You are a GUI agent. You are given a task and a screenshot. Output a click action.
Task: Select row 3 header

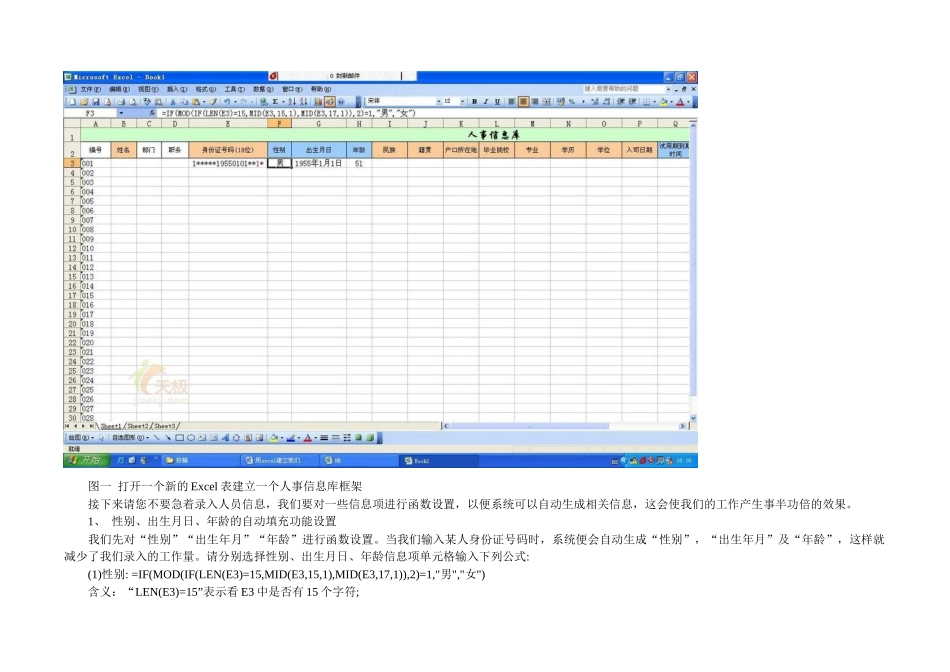pos(71,163)
